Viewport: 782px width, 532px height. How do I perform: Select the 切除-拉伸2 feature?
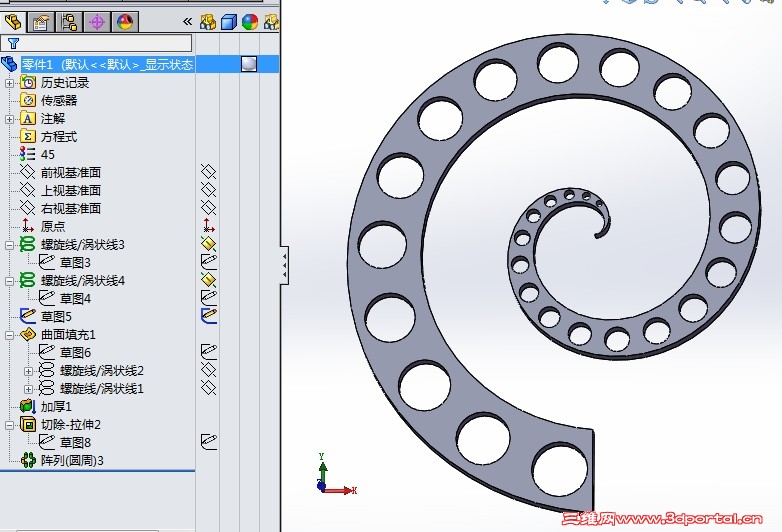71,424
